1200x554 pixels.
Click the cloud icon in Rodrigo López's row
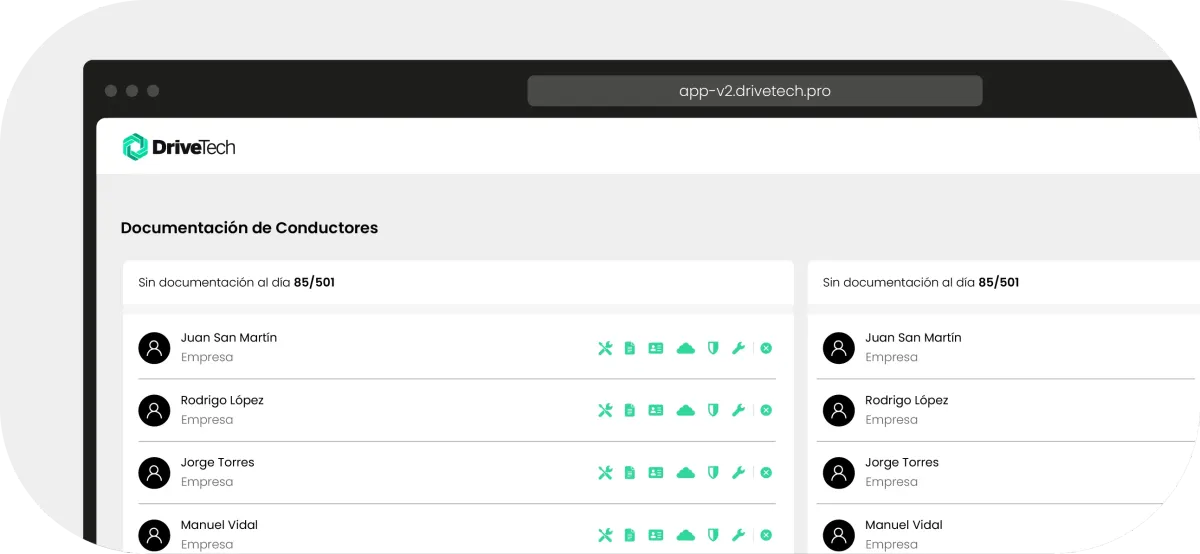click(685, 410)
